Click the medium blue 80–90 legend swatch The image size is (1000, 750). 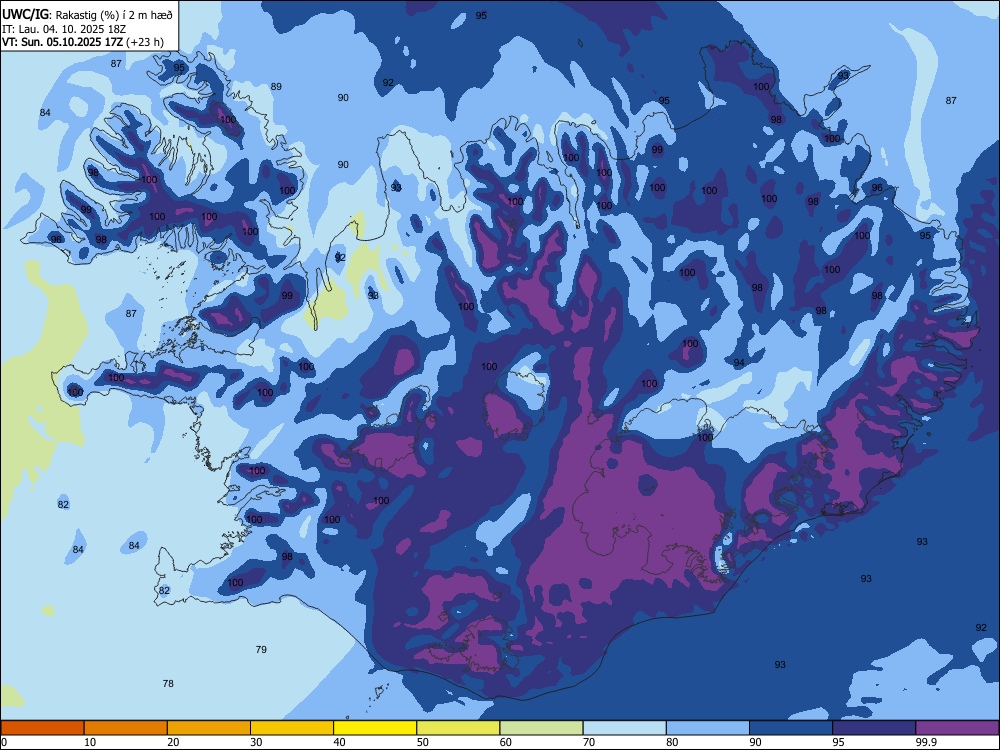coord(708,728)
